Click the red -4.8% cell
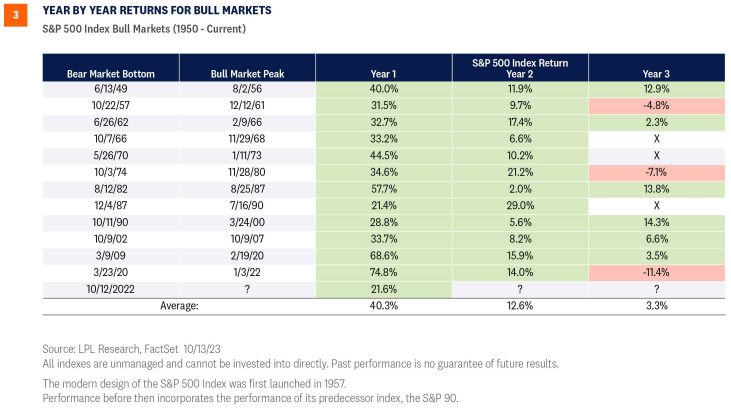Screen dimensions: 731x408 click(x=656, y=103)
